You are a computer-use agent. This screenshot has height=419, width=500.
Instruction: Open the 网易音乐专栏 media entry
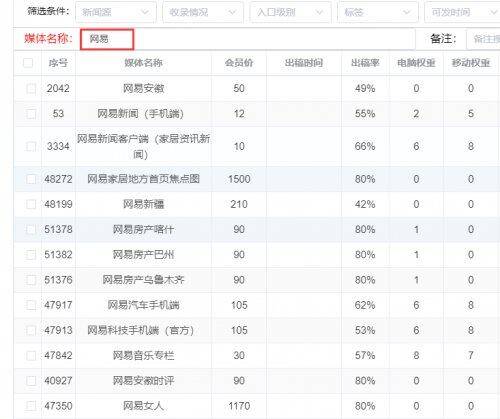tap(143, 355)
